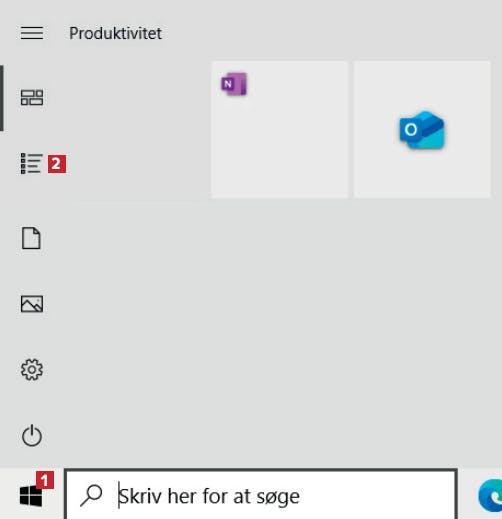502x519 pixels.
Task: Click the magnifier icon in search box
Action: 91,496
